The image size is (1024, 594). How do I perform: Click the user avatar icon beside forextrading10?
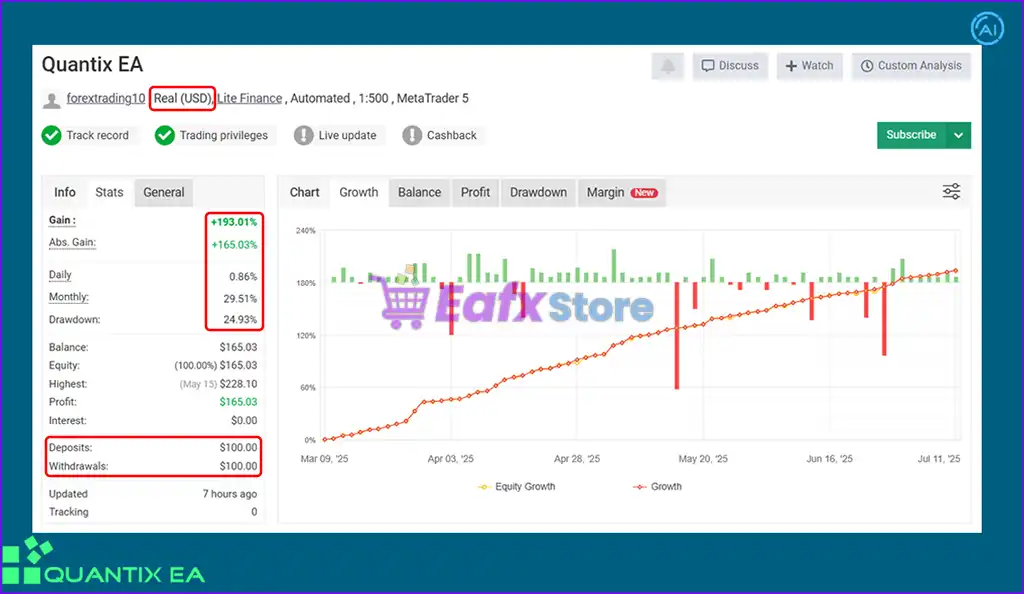click(52, 99)
